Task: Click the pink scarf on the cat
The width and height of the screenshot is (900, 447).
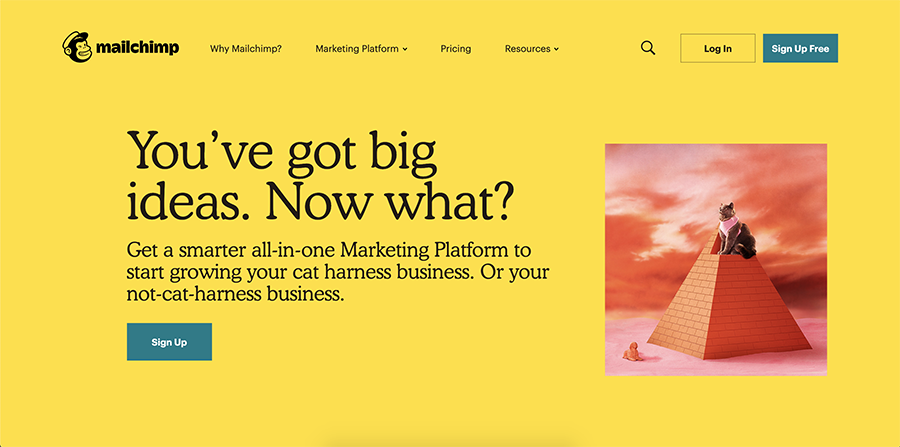Action: [x=728, y=226]
